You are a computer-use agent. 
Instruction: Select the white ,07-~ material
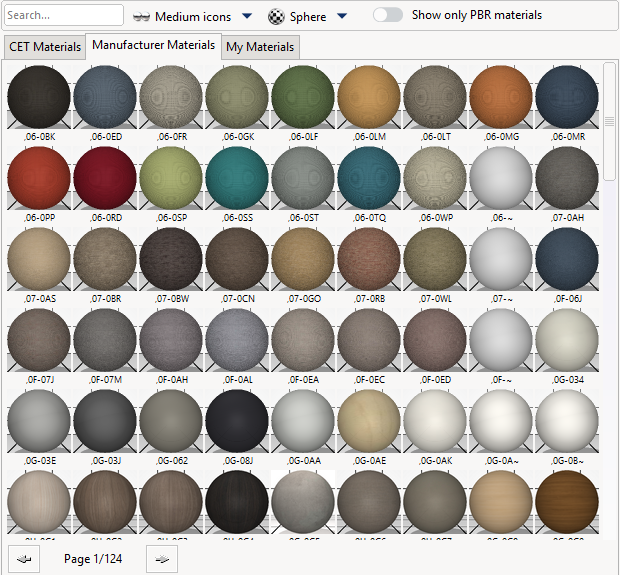tap(501, 259)
